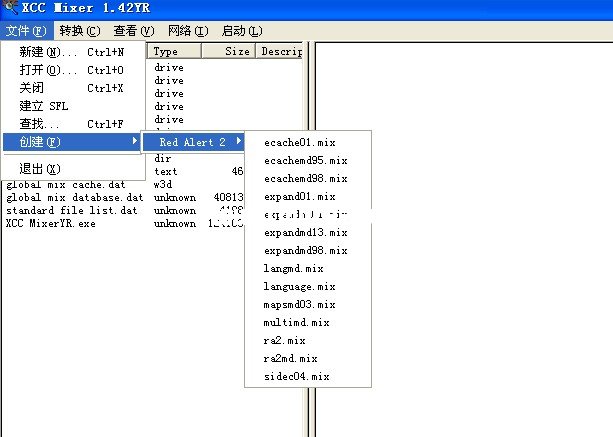Expand the 创建(F) submenu
This screenshot has width=613, height=437.
(x=72, y=142)
